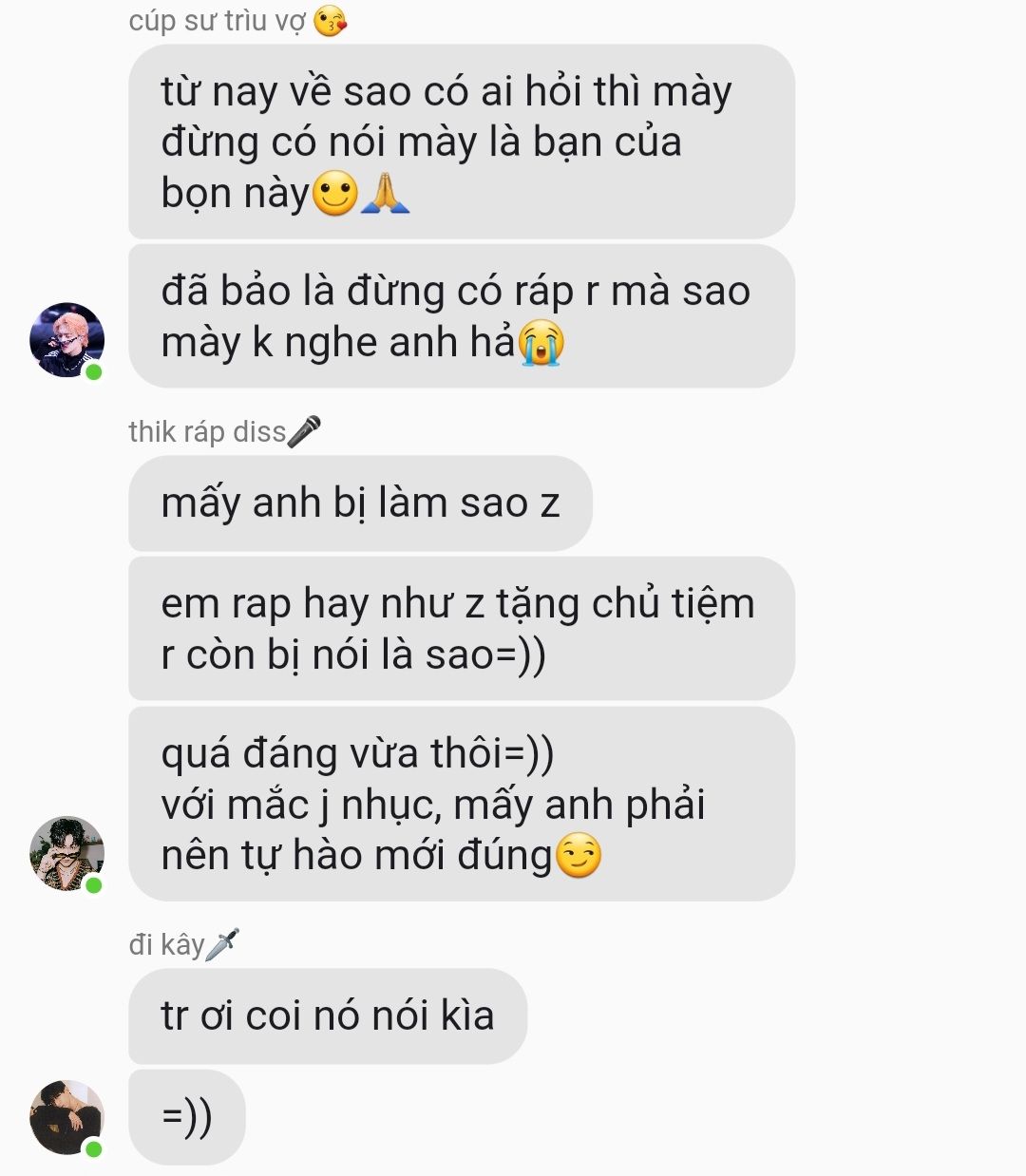
Task: Tap the crying face emoji in message
Action: (x=542, y=343)
